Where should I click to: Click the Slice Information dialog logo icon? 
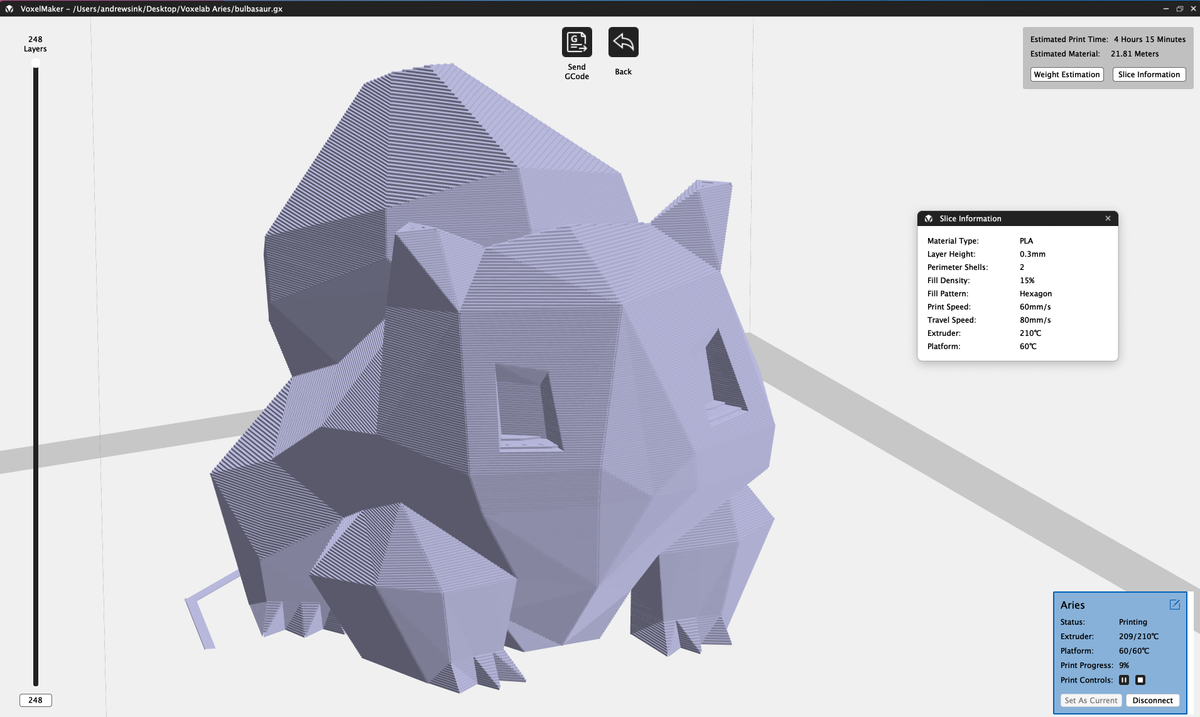click(928, 218)
